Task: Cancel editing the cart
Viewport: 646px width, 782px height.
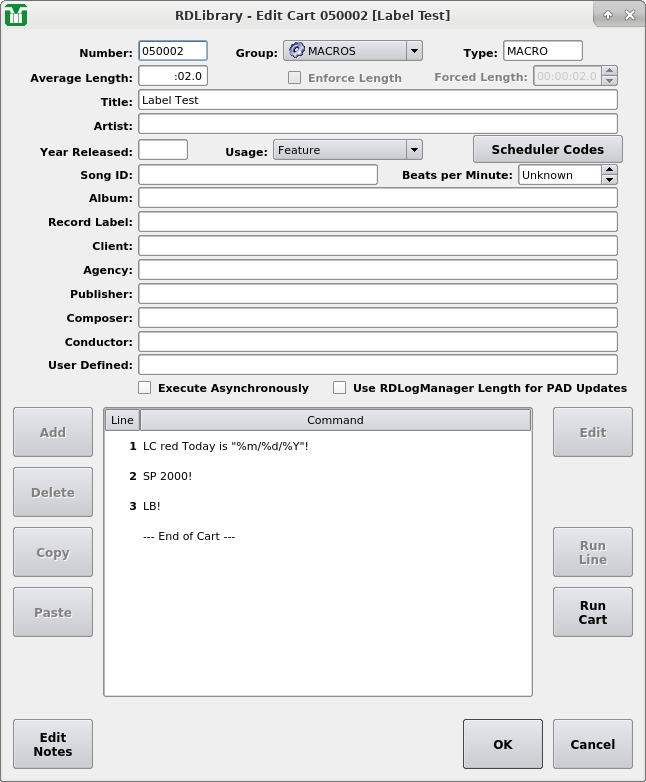Action: (x=592, y=744)
